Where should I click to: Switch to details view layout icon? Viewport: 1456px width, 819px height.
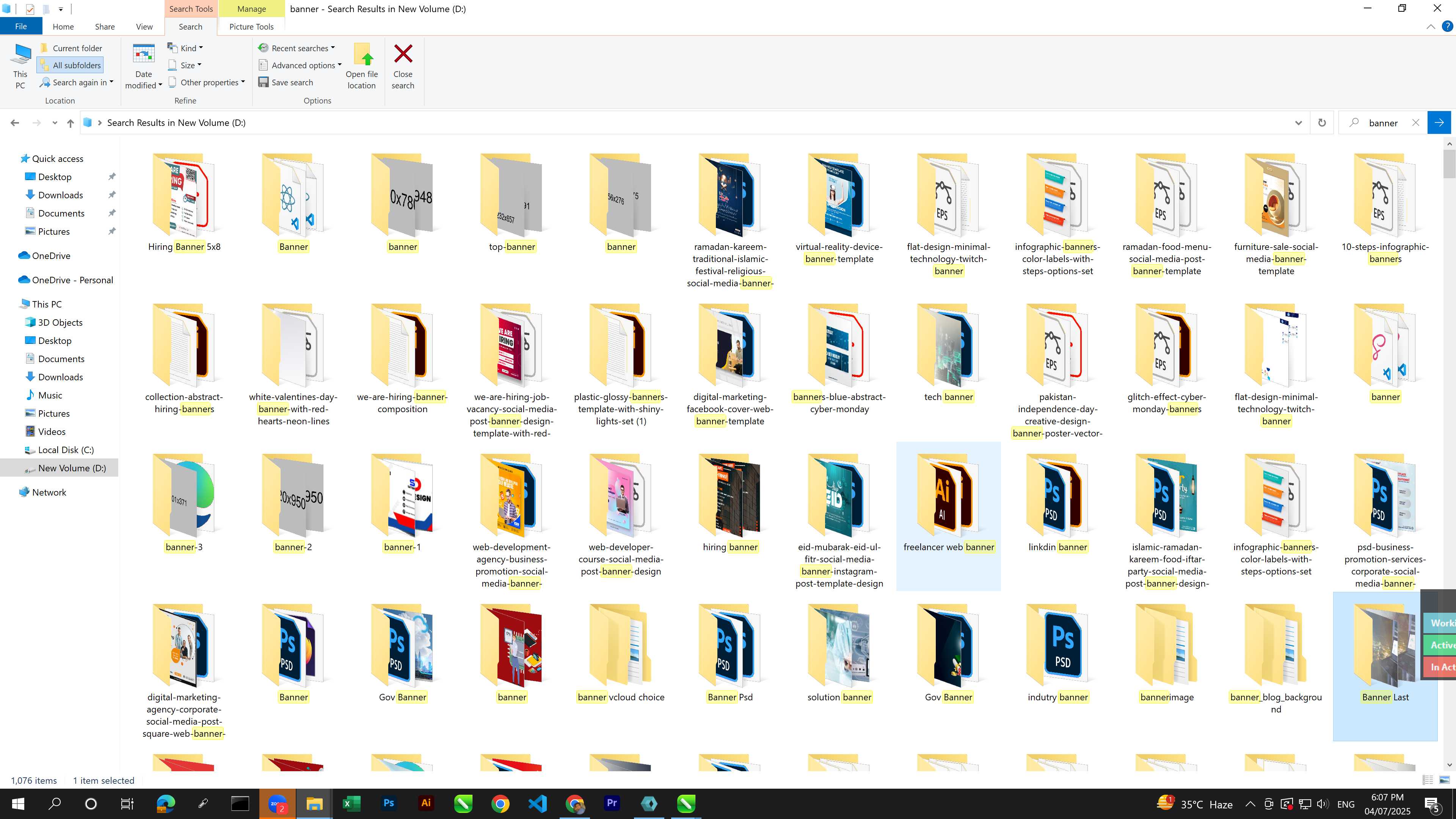(x=1428, y=781)
